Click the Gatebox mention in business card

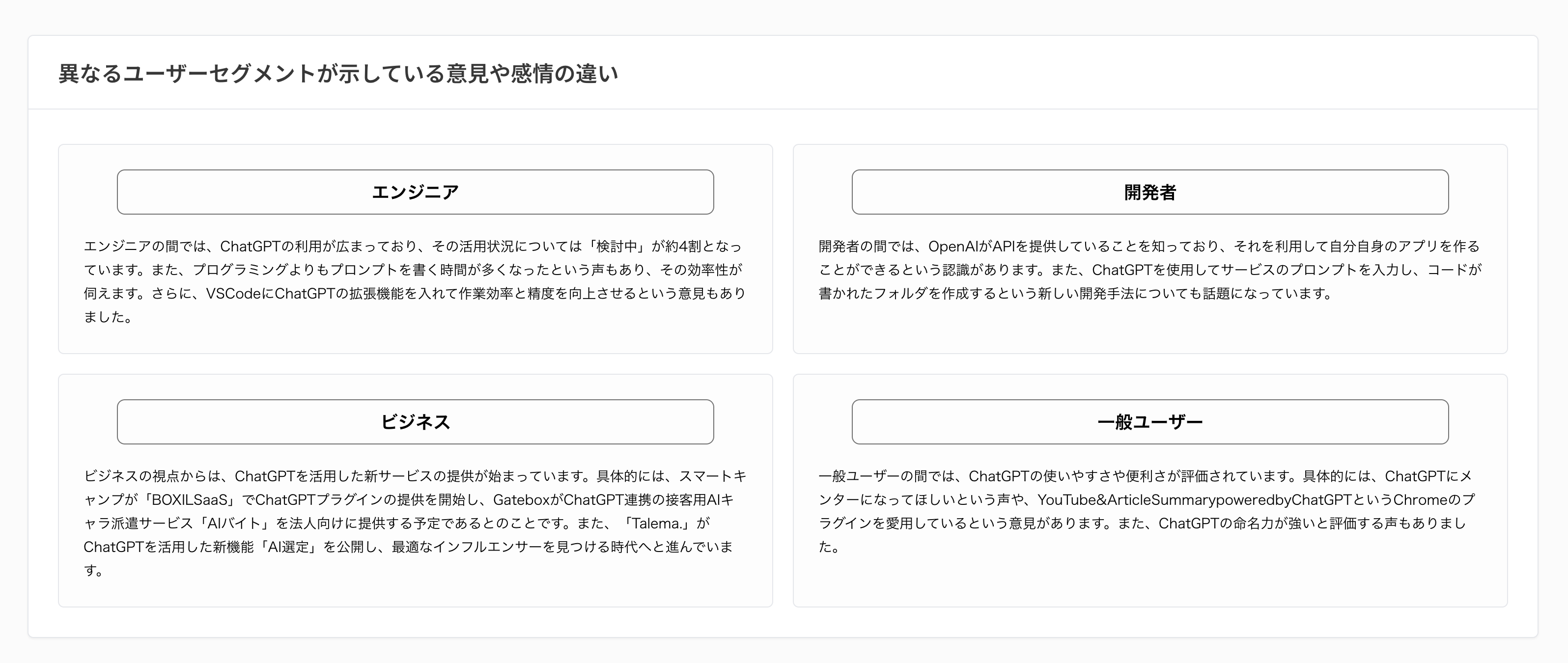tap(521, 500)
